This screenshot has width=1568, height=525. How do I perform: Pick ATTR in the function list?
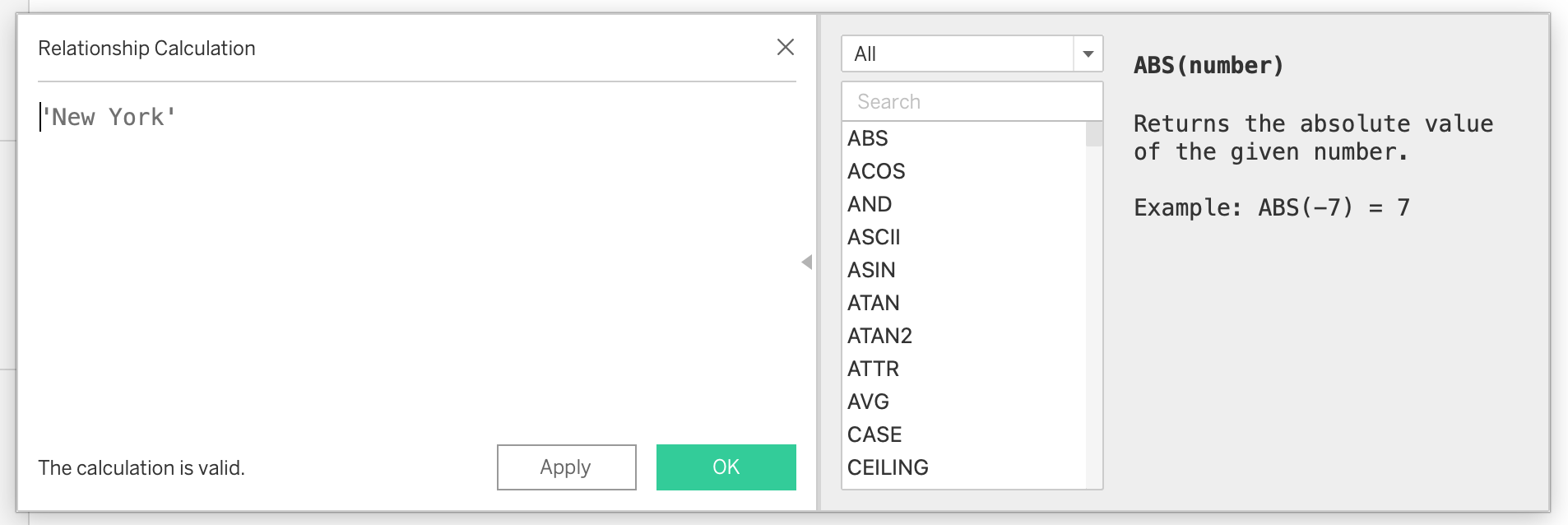[x=873, y=369]
